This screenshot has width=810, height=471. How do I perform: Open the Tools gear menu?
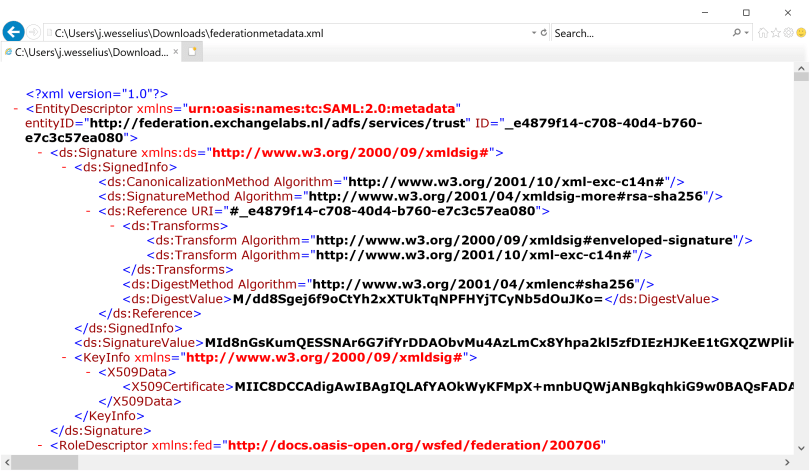click(x=788, y=33)
